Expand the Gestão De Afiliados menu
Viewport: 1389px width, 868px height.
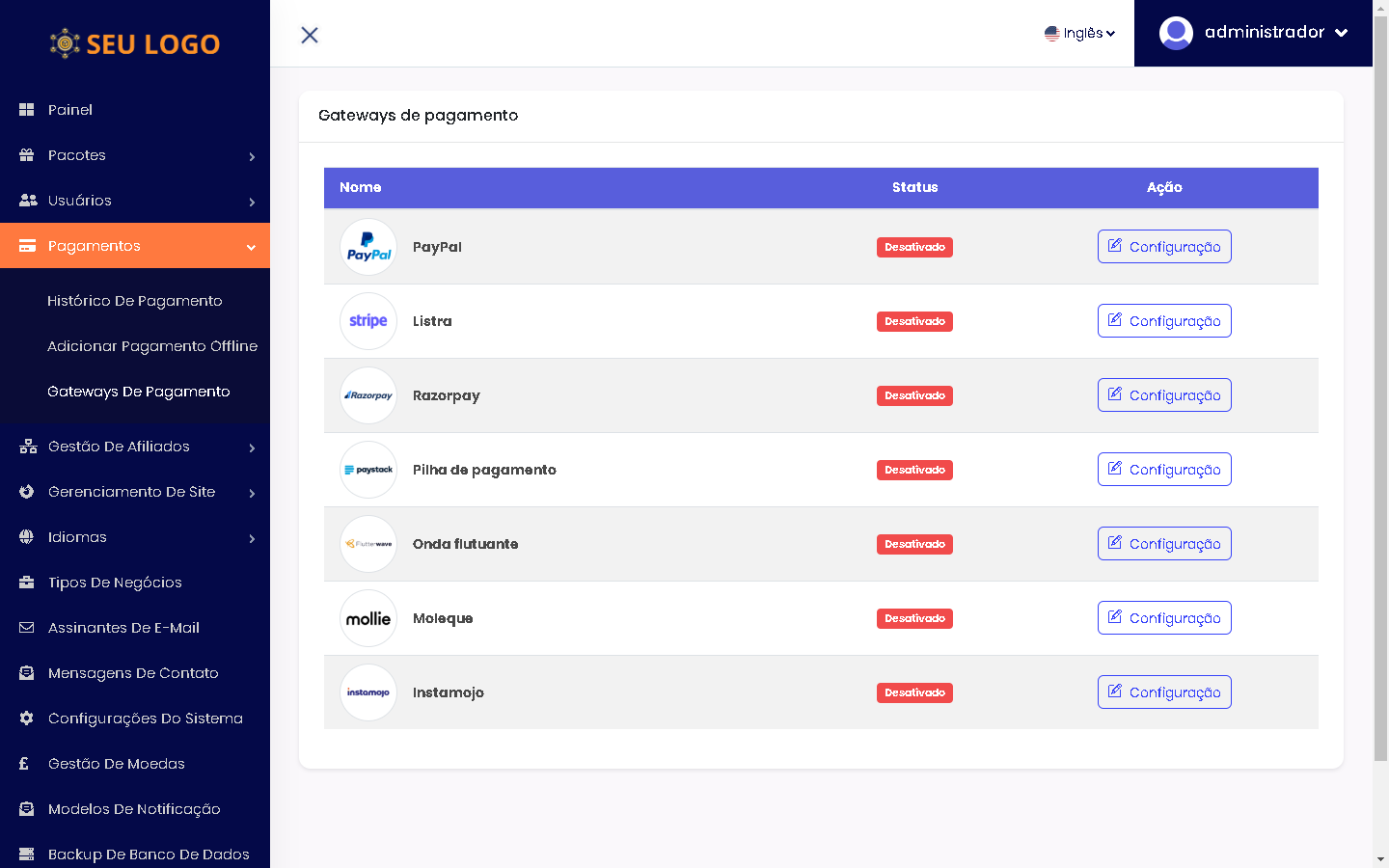click(252, 448)
